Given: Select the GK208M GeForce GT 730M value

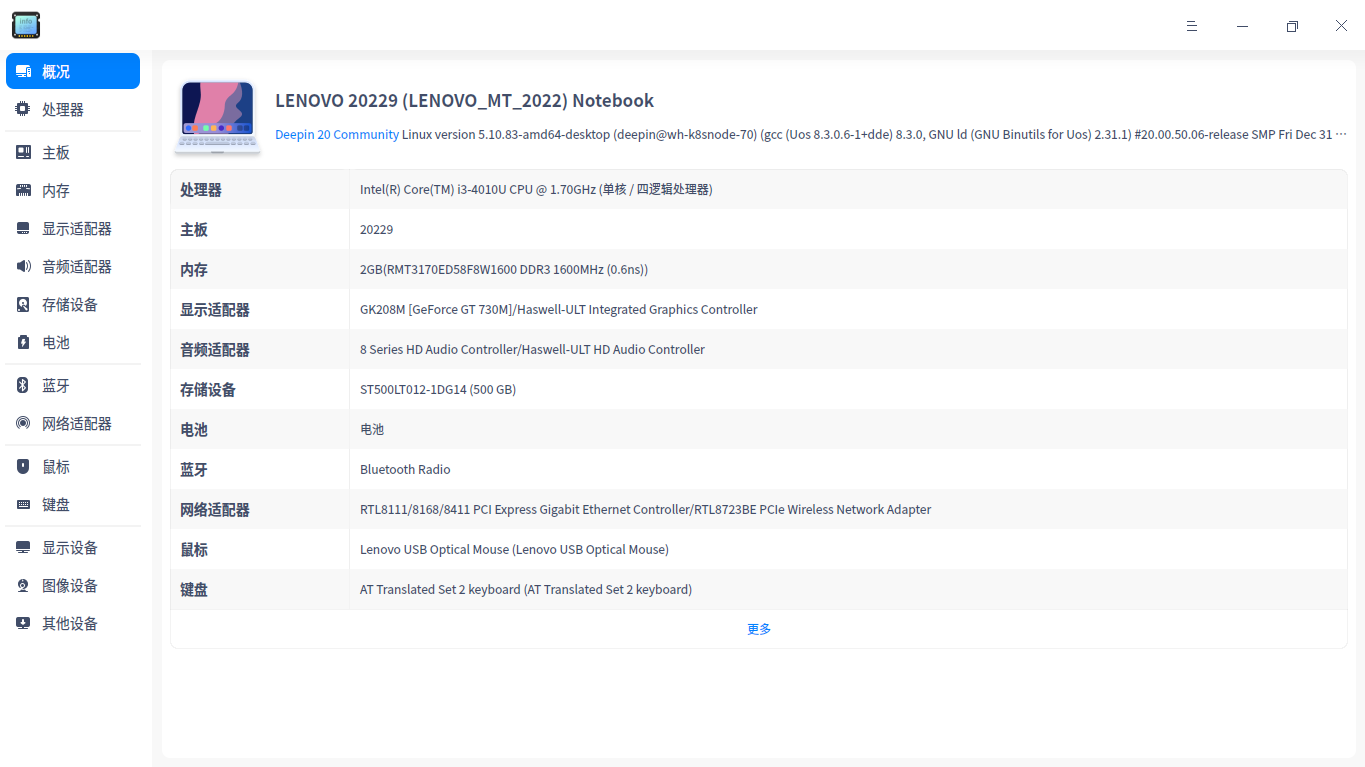Looking at the screenshot, I should 559,309.
